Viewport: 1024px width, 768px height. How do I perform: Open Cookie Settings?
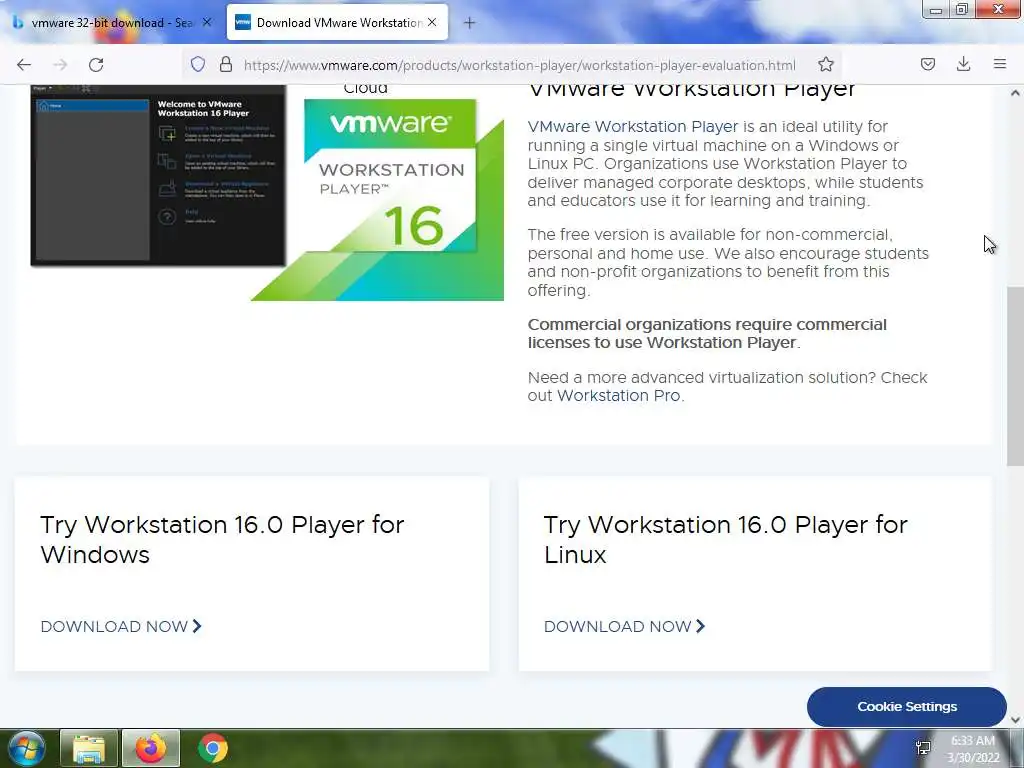pos(906,707)
